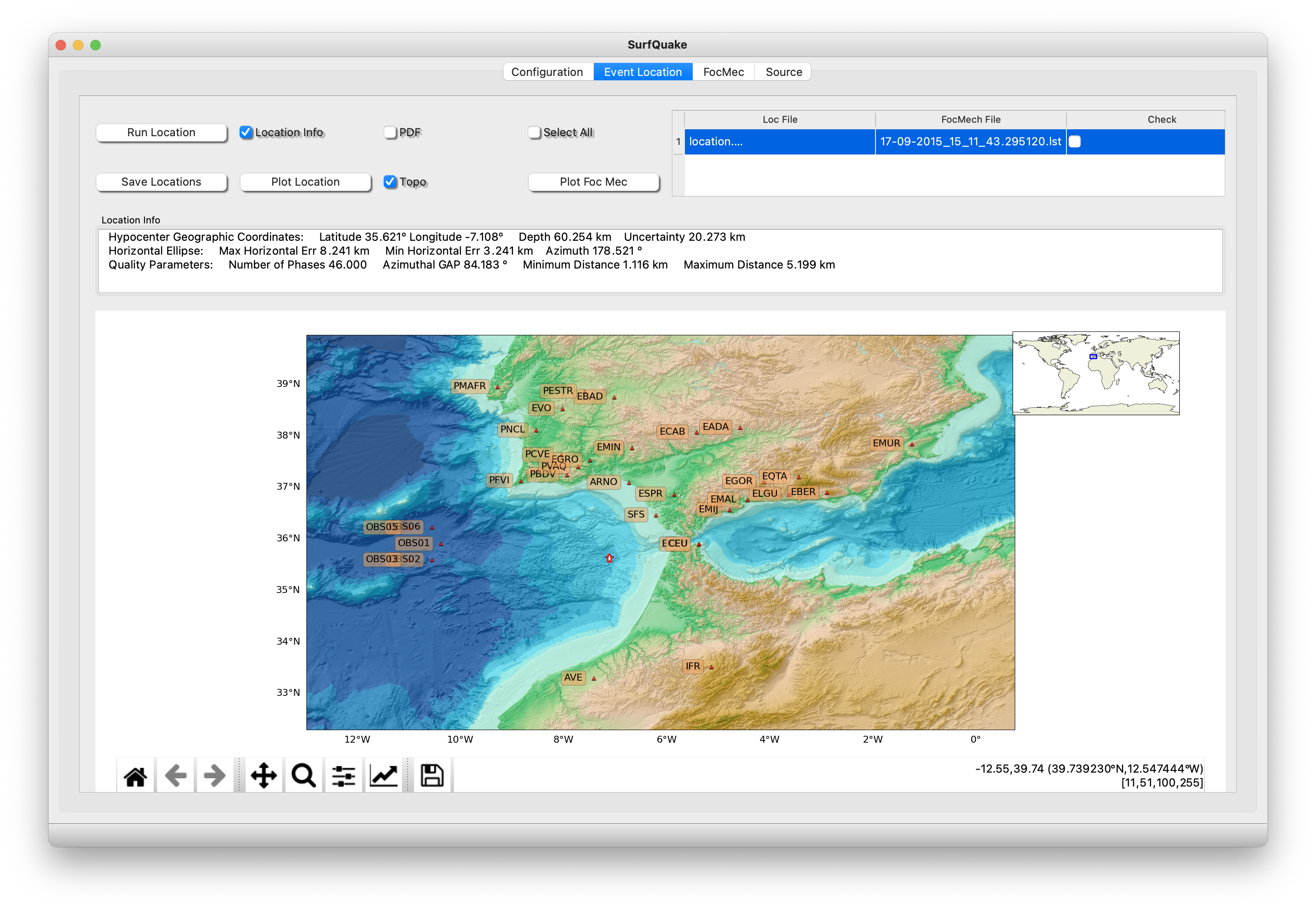Image resolution: width=1316 pixels, height=911 pixels.
Task: Click the IFR station label
Action: click(693, 666)
